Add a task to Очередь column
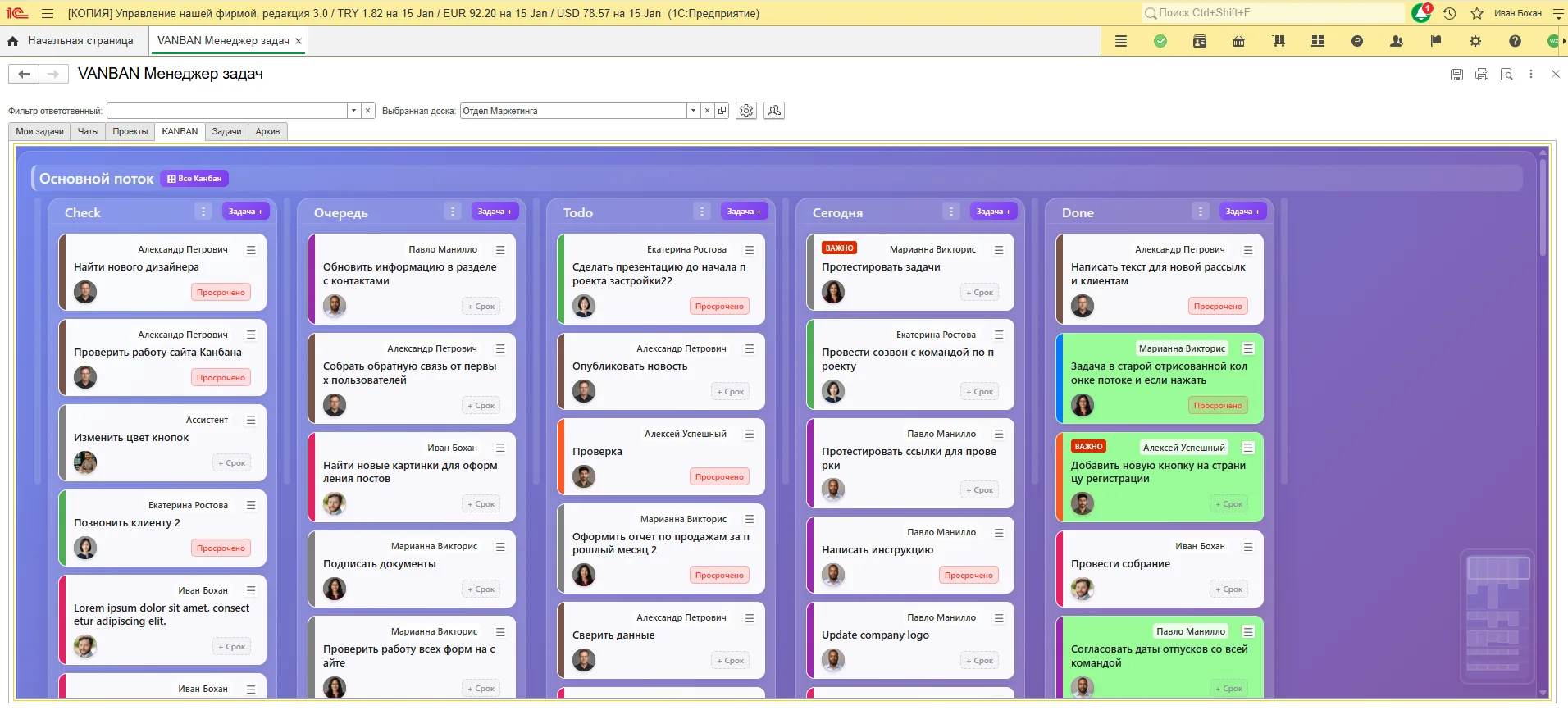 (495, 212)
